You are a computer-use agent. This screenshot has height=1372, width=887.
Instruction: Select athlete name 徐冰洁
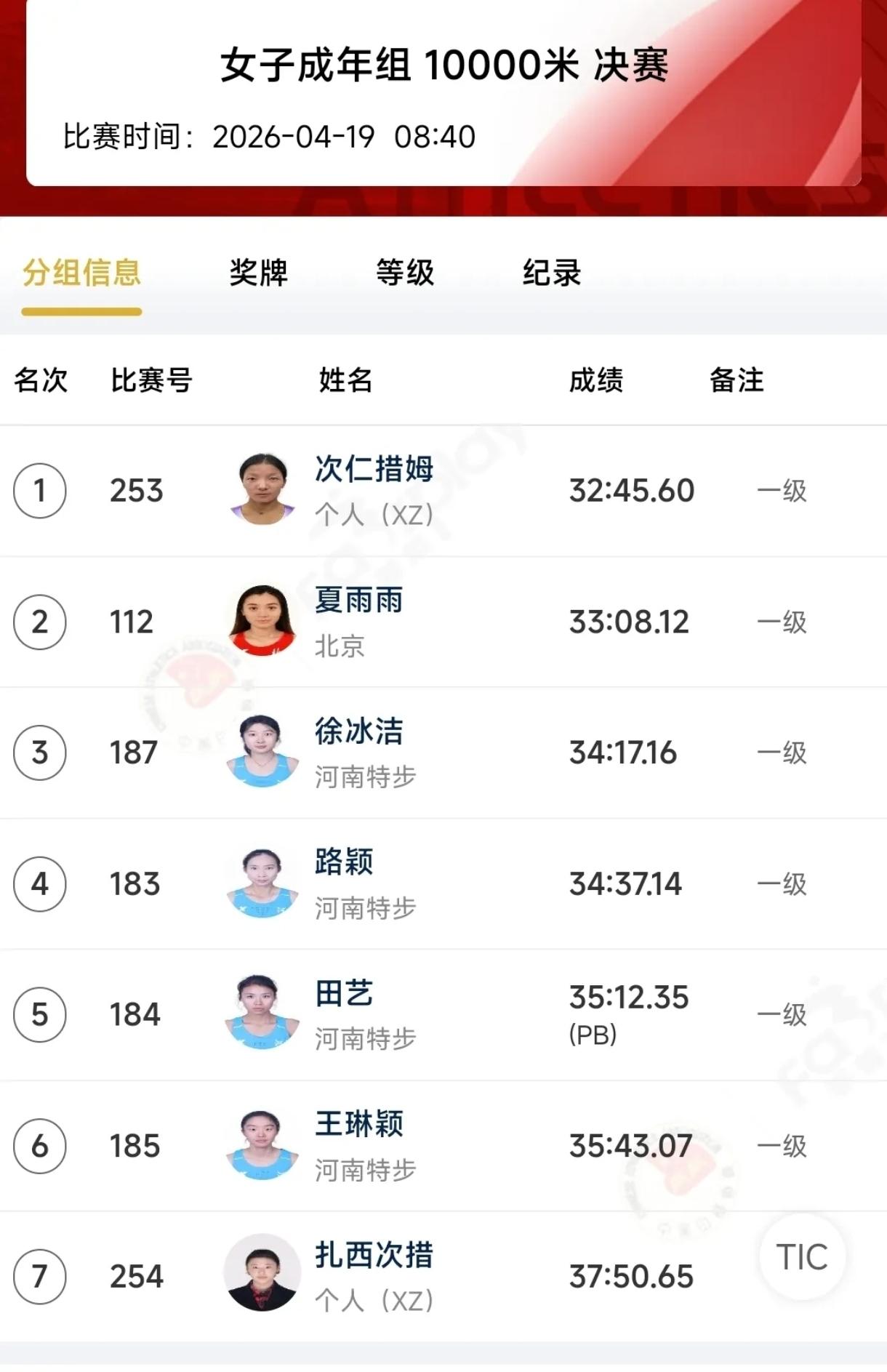pyautogui.click(x=358, y=731)
